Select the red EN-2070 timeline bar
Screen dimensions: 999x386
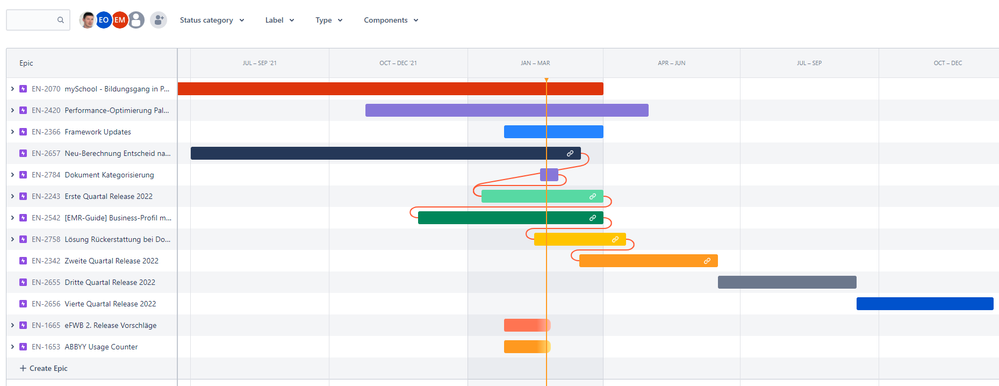click(390, 89)
